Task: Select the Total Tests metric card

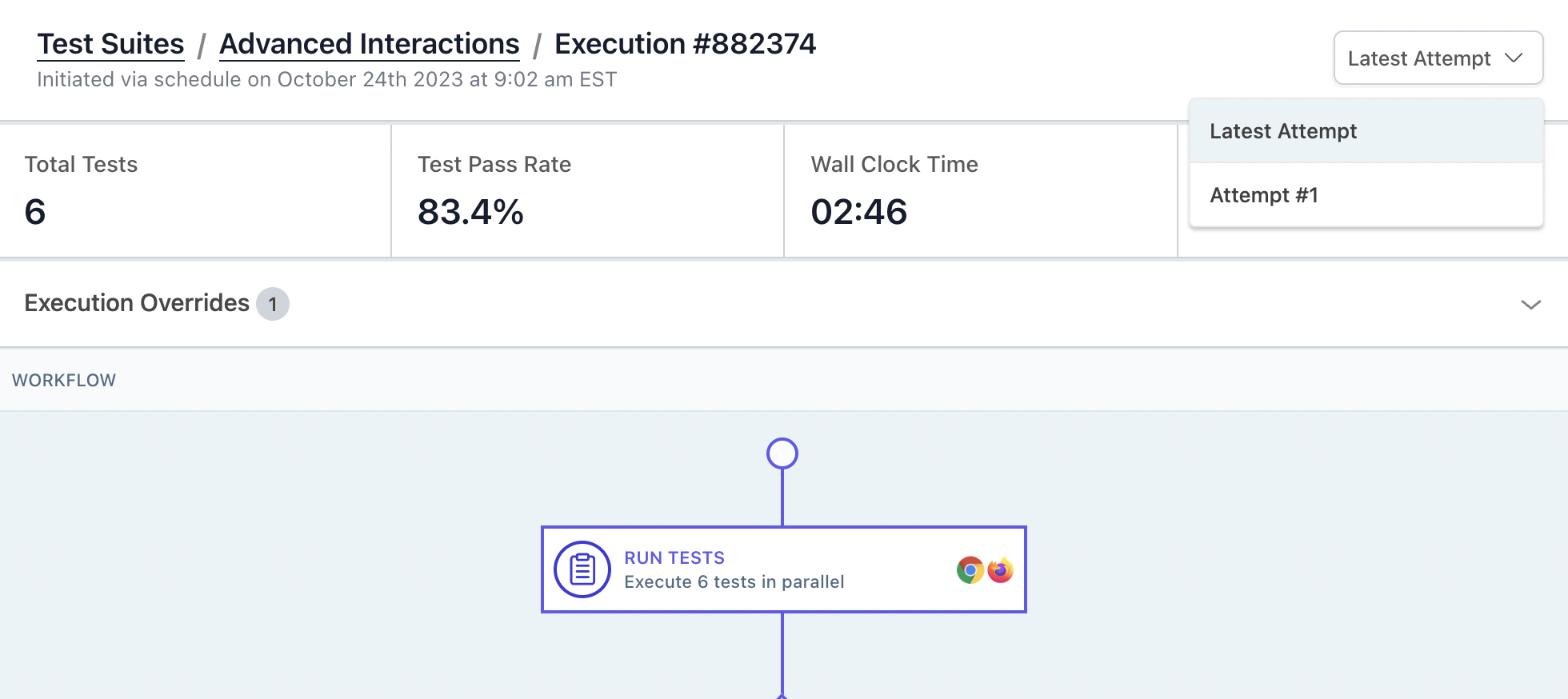Action: [195, 191]
